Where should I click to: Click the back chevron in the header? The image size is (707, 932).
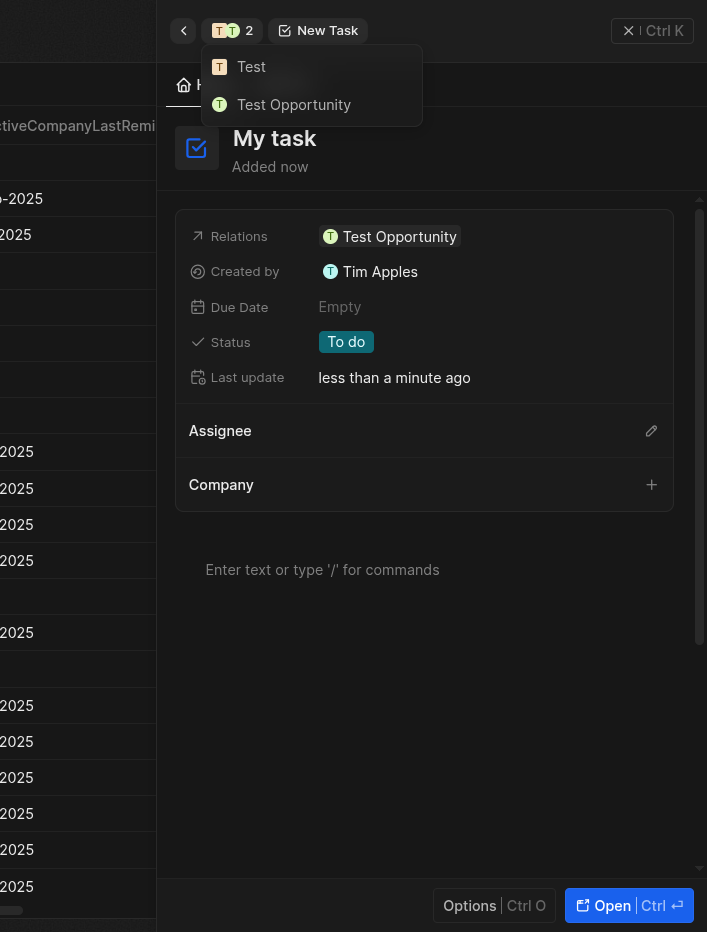click(x=183, y=31)
